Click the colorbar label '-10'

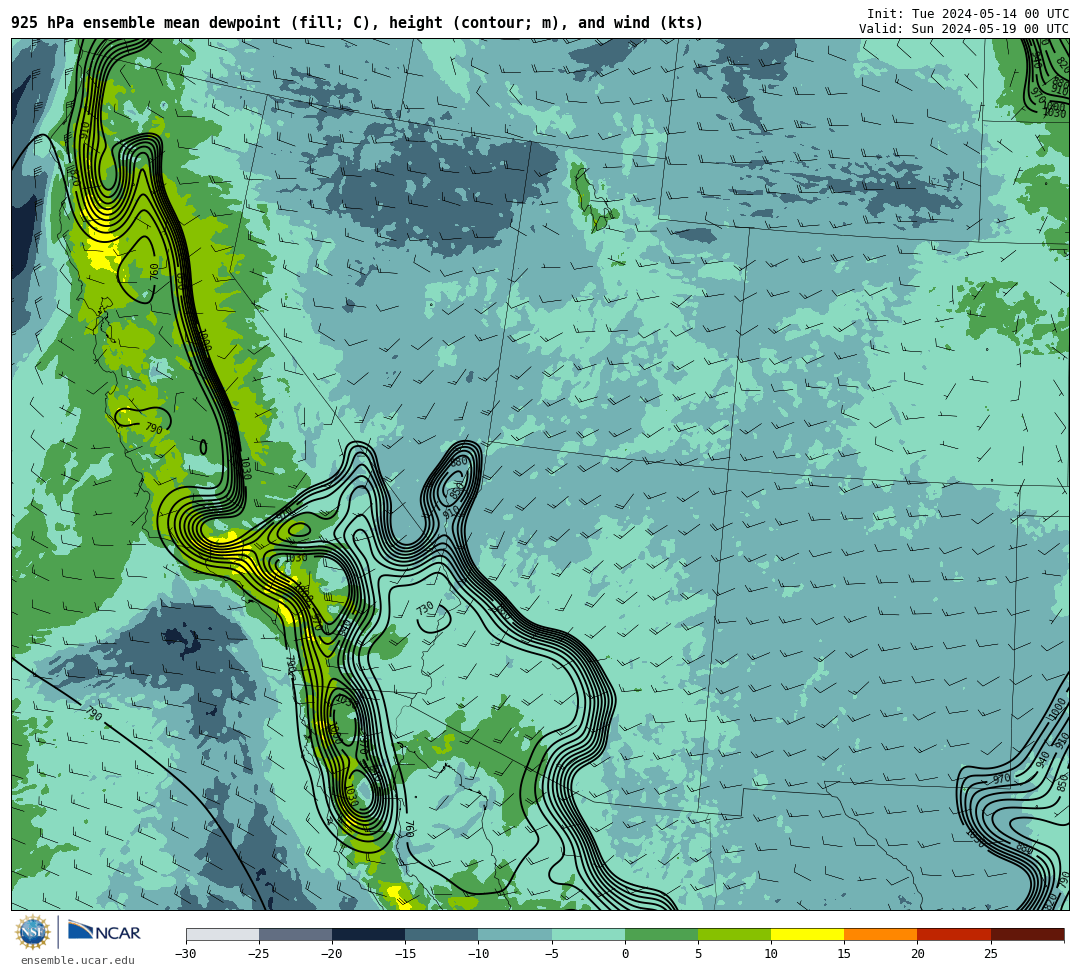(x=478, y=954)
